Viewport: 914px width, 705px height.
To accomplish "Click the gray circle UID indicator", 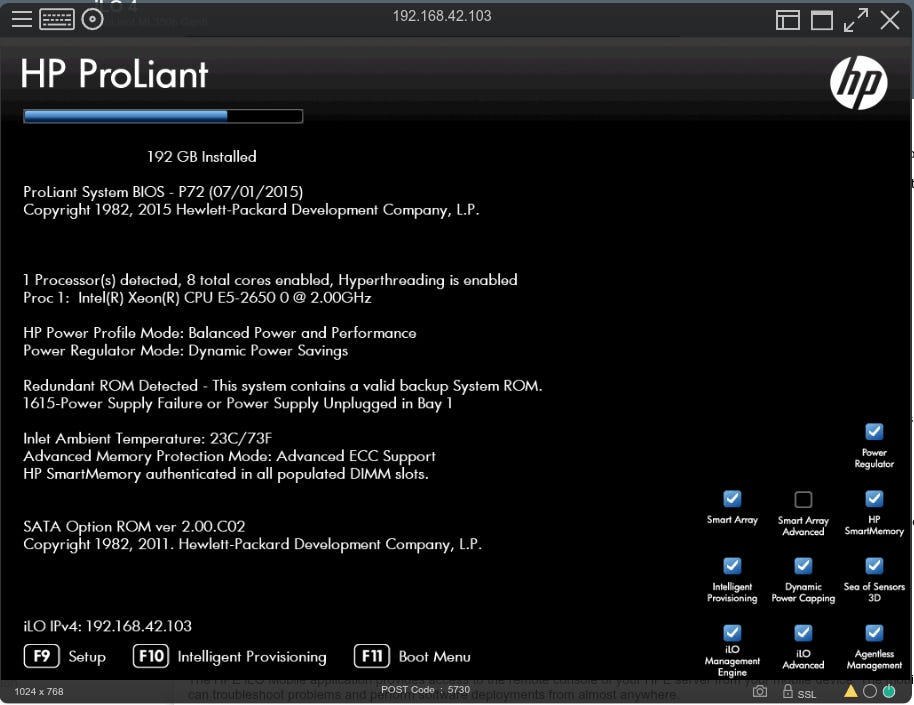I will [870, 692].
